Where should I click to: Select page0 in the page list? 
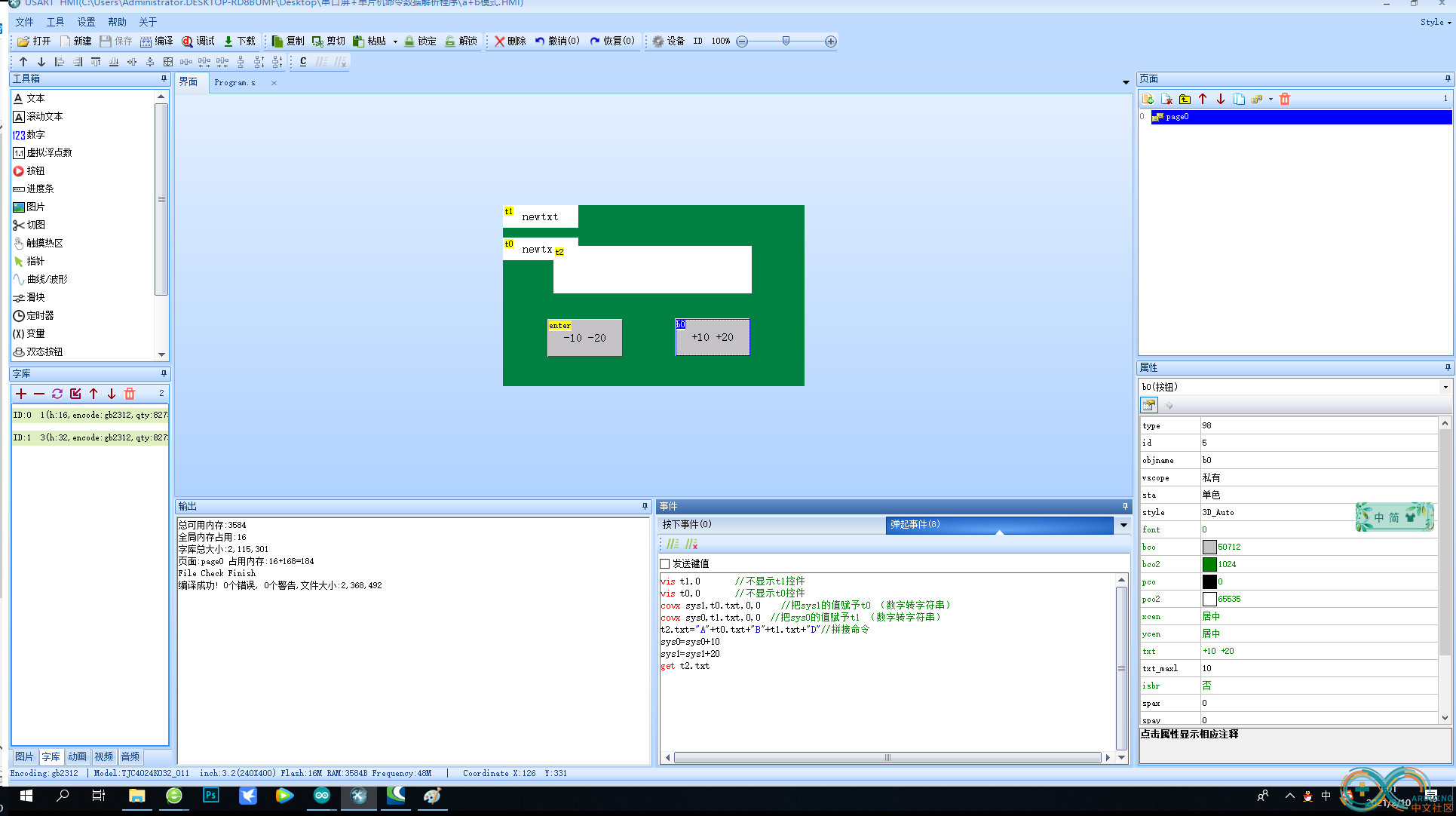[x=1301, y=117]
